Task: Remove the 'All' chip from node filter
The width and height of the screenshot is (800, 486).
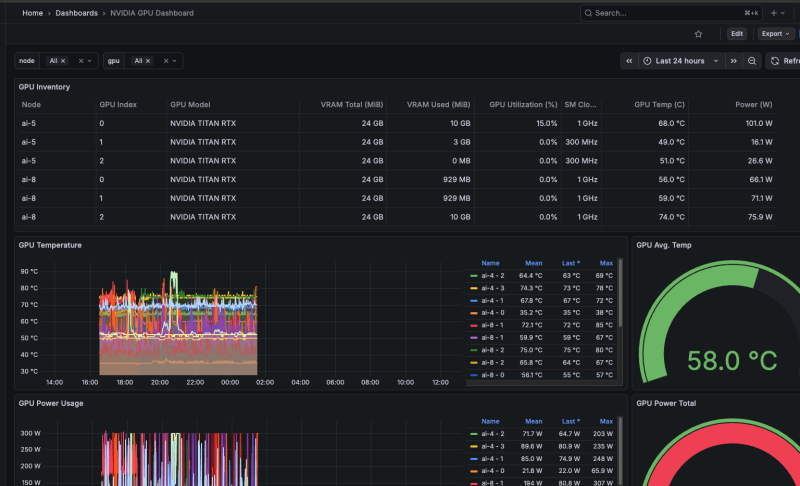Action: tap(62, 61)
